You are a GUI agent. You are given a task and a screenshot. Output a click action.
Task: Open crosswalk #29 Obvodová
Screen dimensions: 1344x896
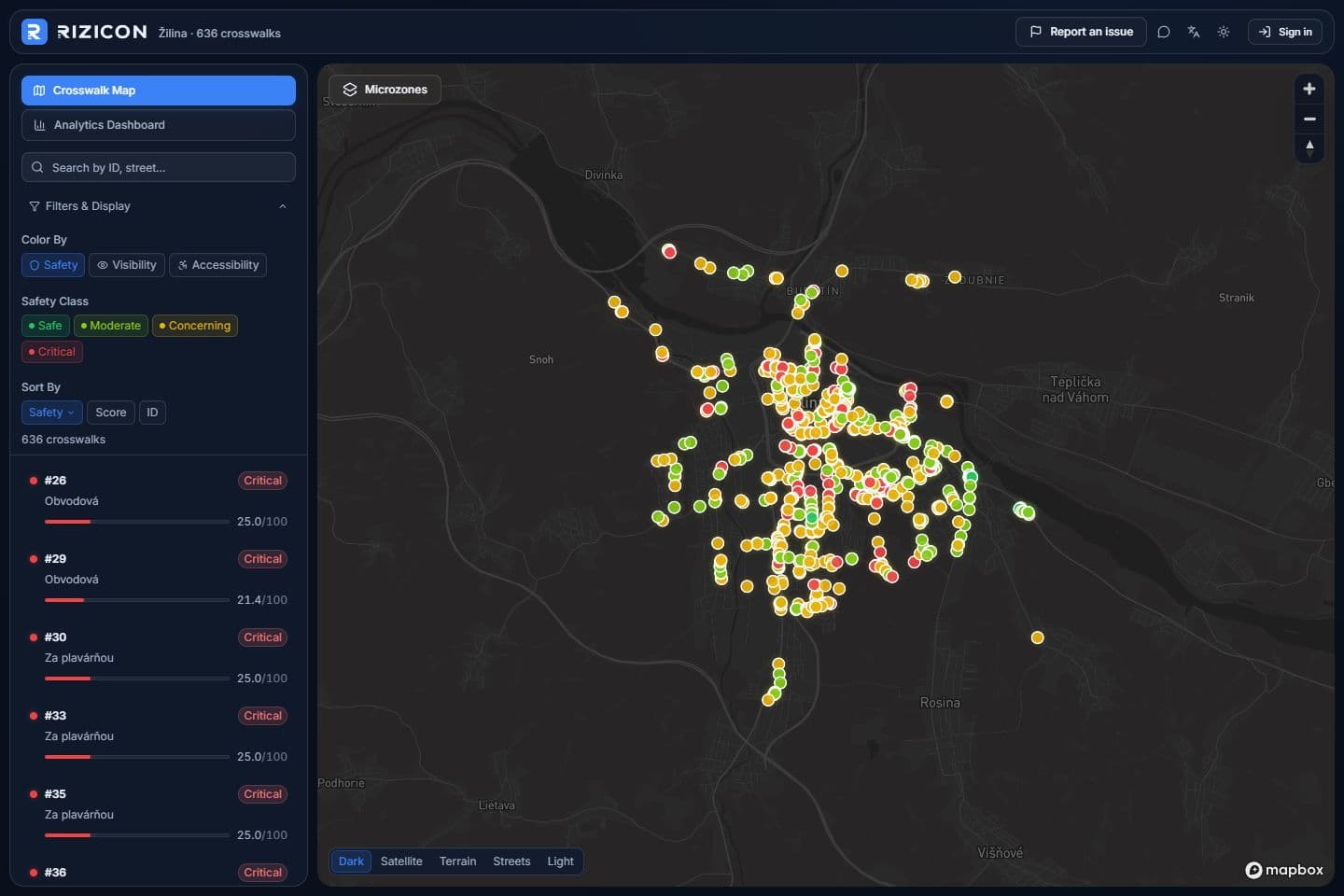[159, 579]
